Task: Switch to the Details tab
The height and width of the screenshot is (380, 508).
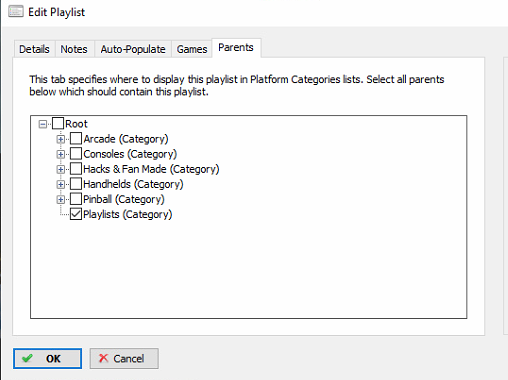Action: (34, 49)
